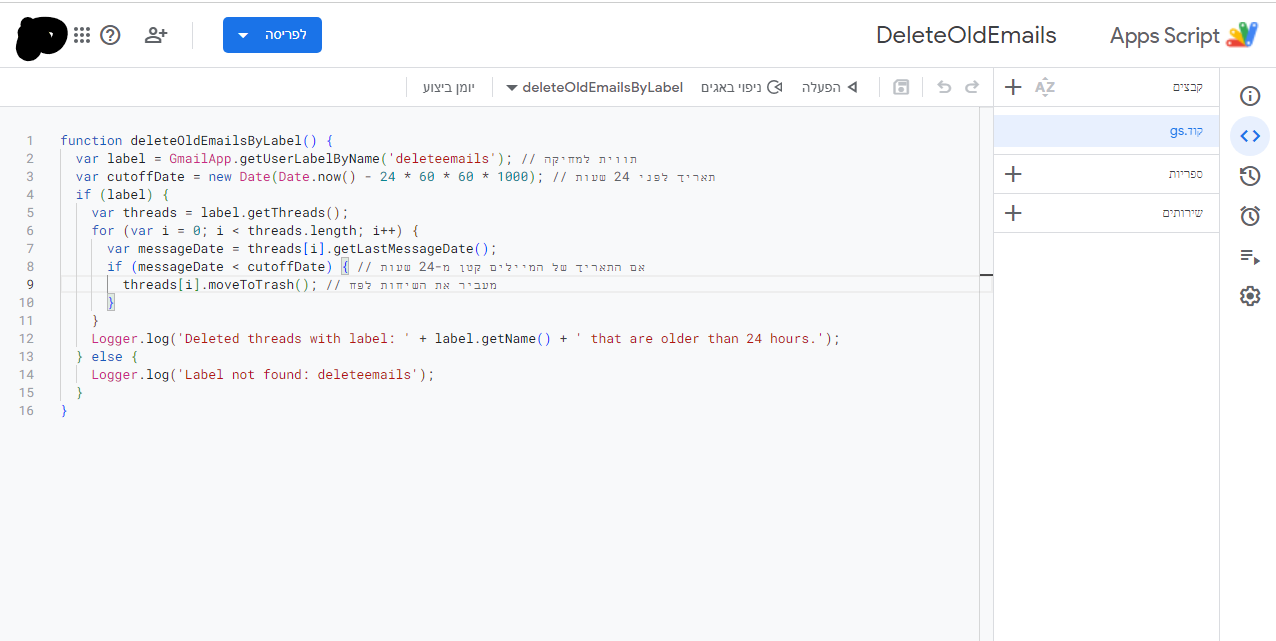Click the DeleteOldEmails project title

click(965, 35)
